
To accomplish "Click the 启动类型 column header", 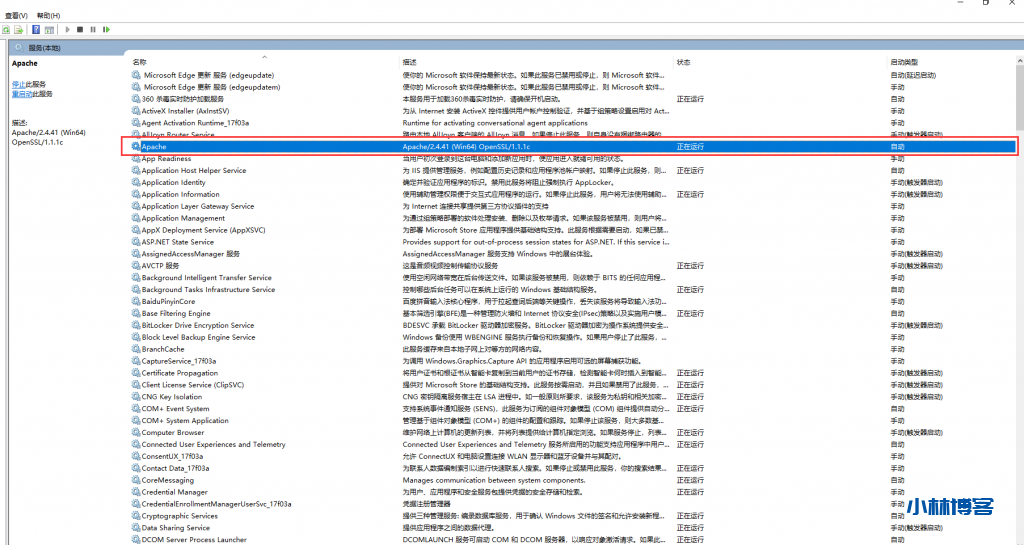I will [904, 62].
